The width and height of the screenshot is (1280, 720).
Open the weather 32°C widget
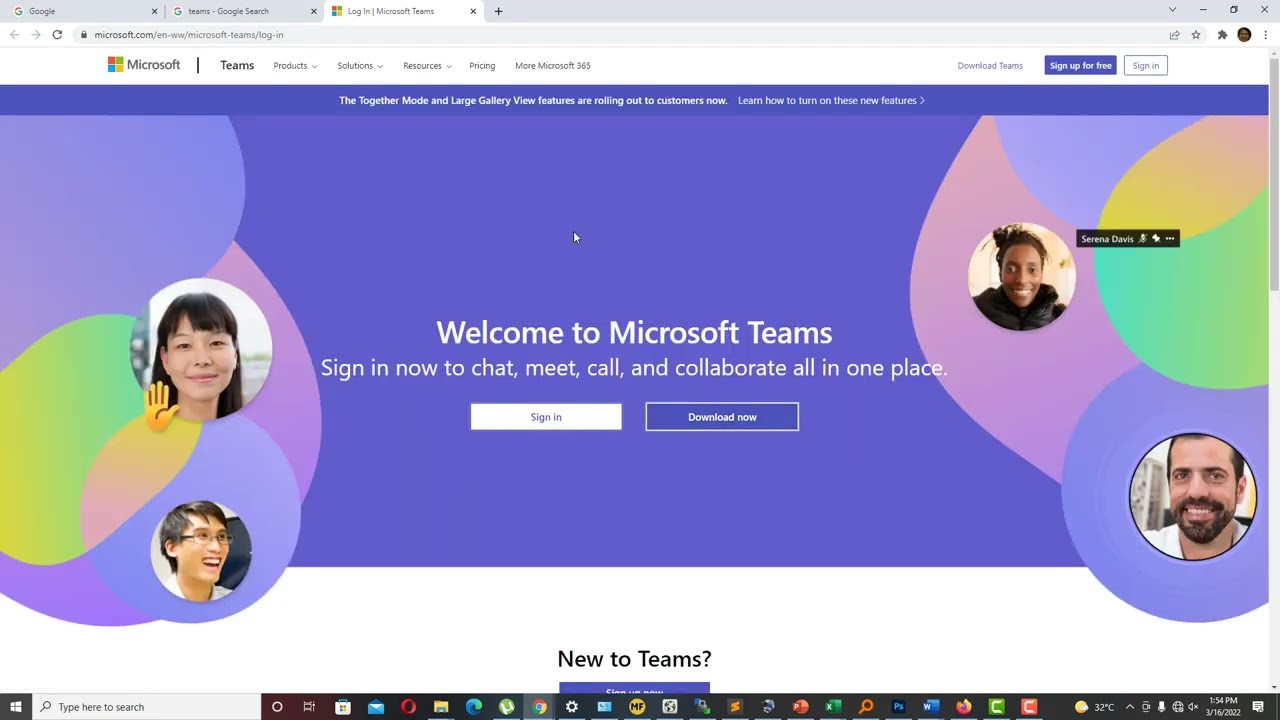pos(1094,707)
